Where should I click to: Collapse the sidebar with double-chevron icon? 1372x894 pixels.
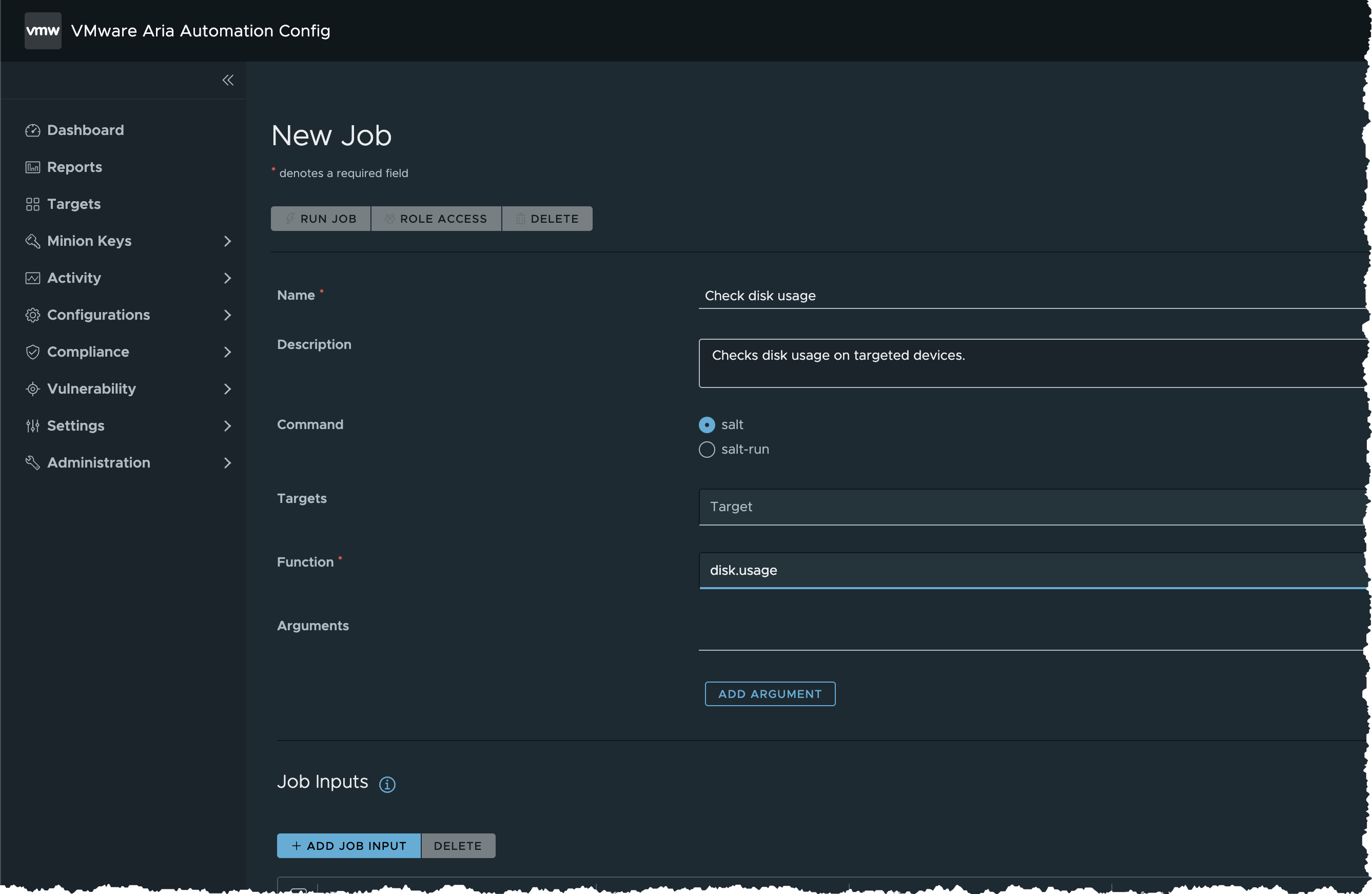[x=228, y=80]
